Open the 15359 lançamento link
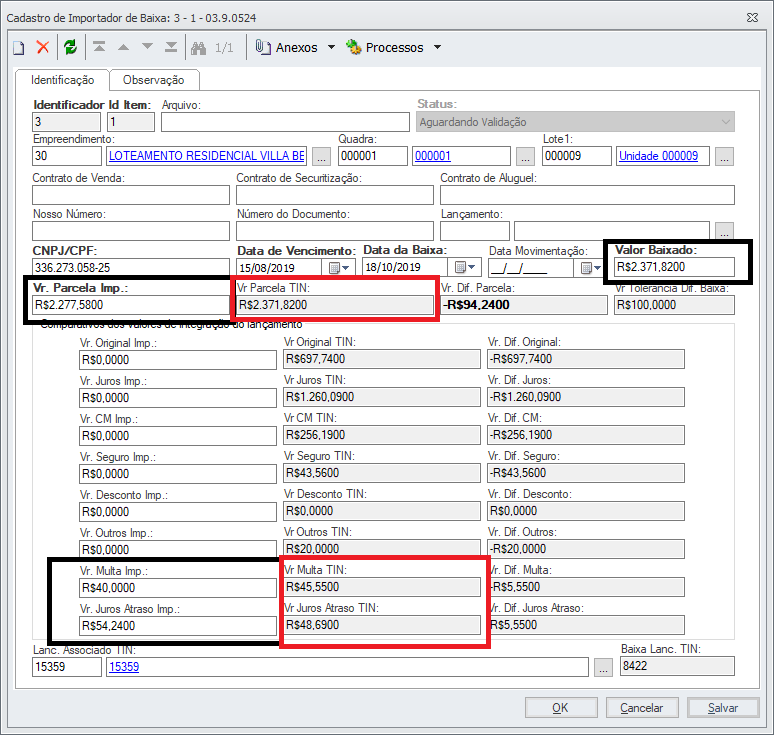Screen dimensions: 774x735 [x=124, y=667]
